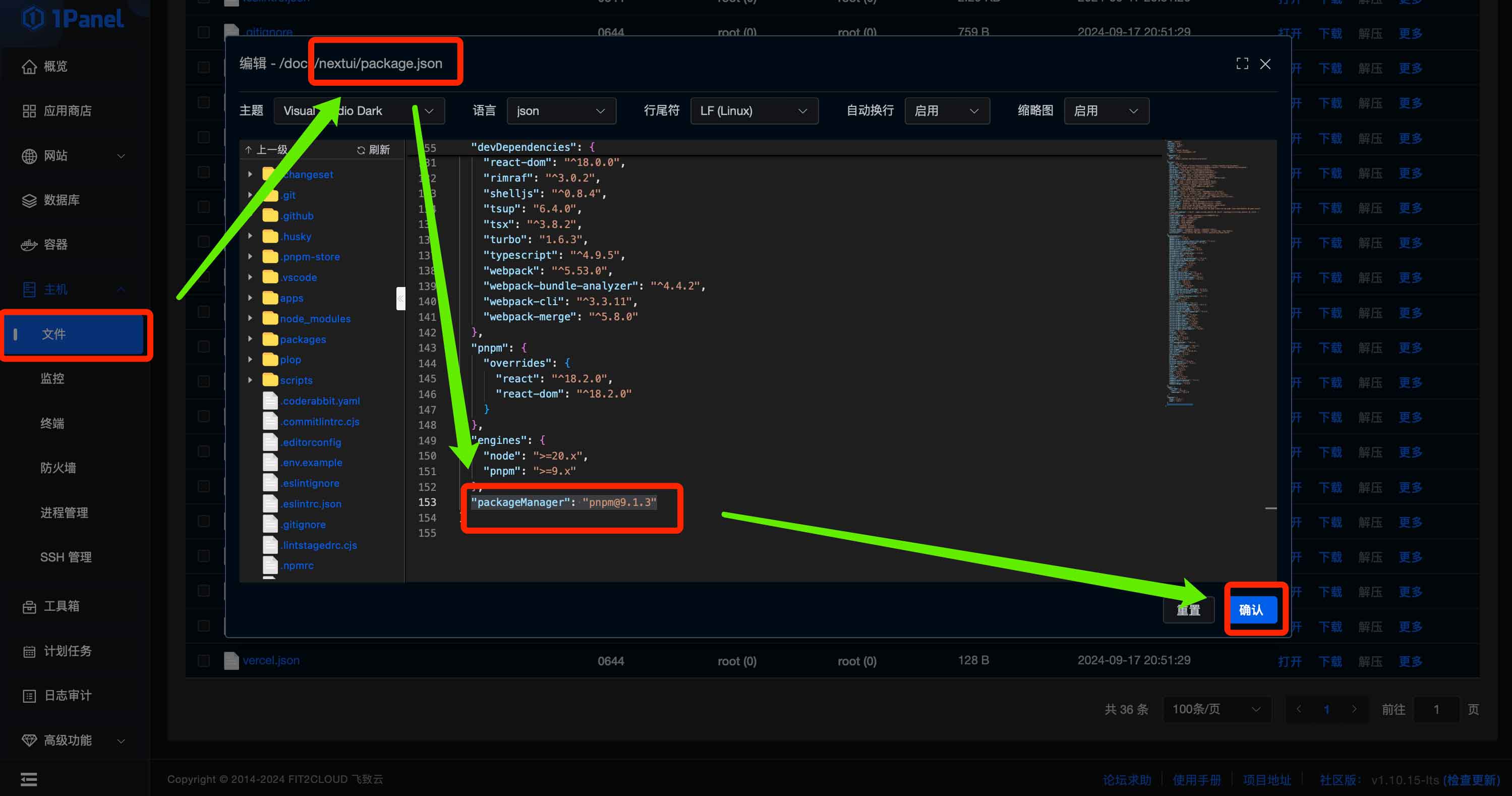The image size is (1512, 796).
Task: Select the 文件 files menu item
Action: [x=73, y=334]
